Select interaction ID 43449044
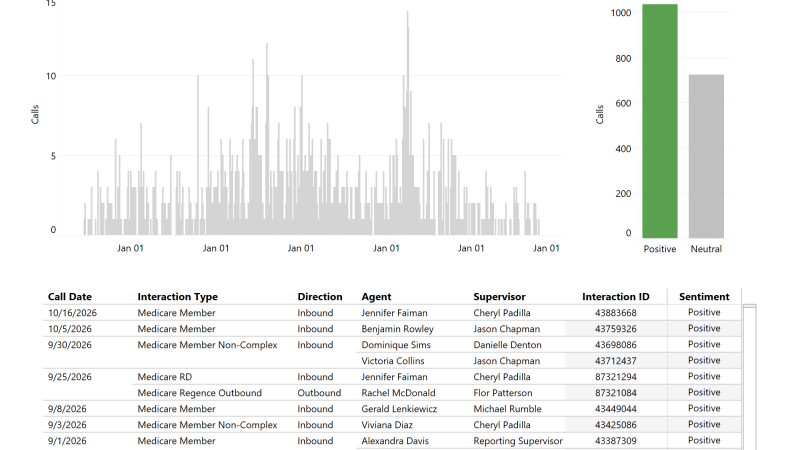The image size is (800, 450). click(616, 409)
